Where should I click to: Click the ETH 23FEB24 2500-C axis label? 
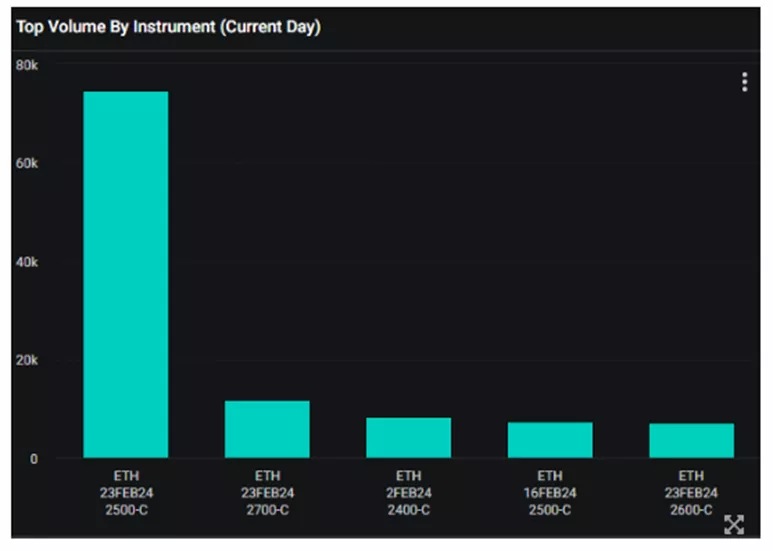pos(126,493)
